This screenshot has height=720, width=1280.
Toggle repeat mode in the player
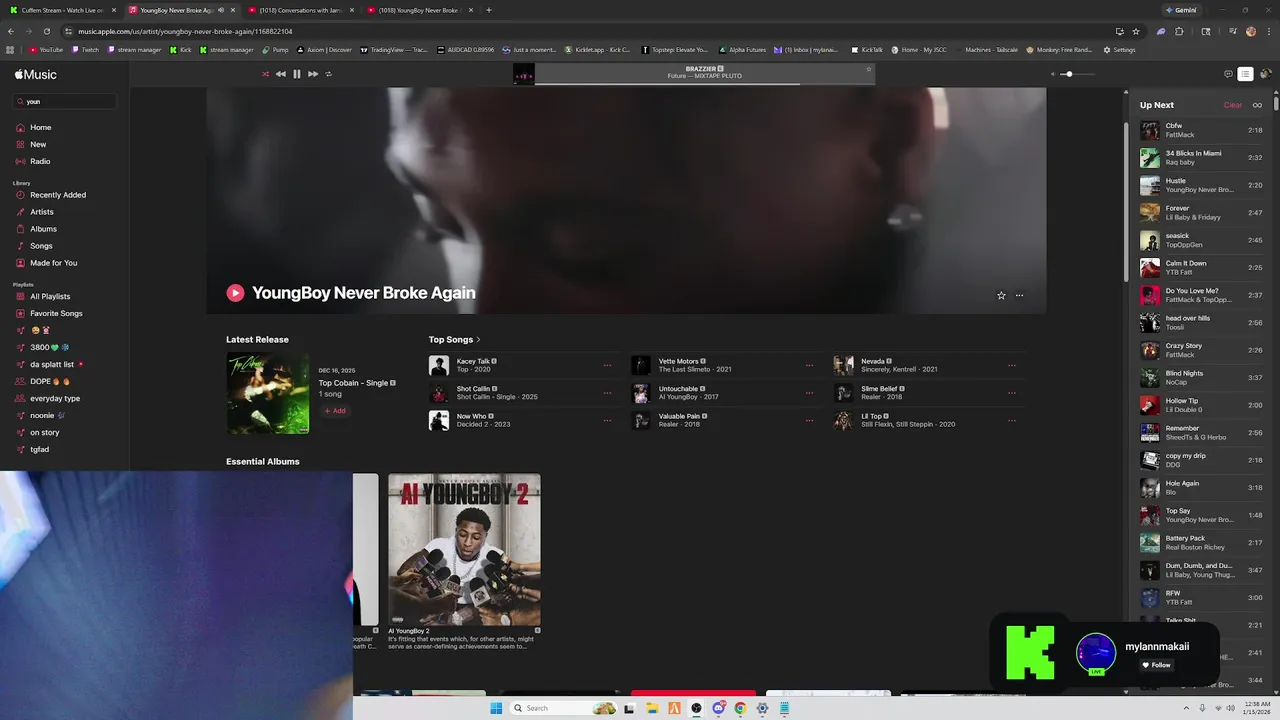(x=328, y=74)
